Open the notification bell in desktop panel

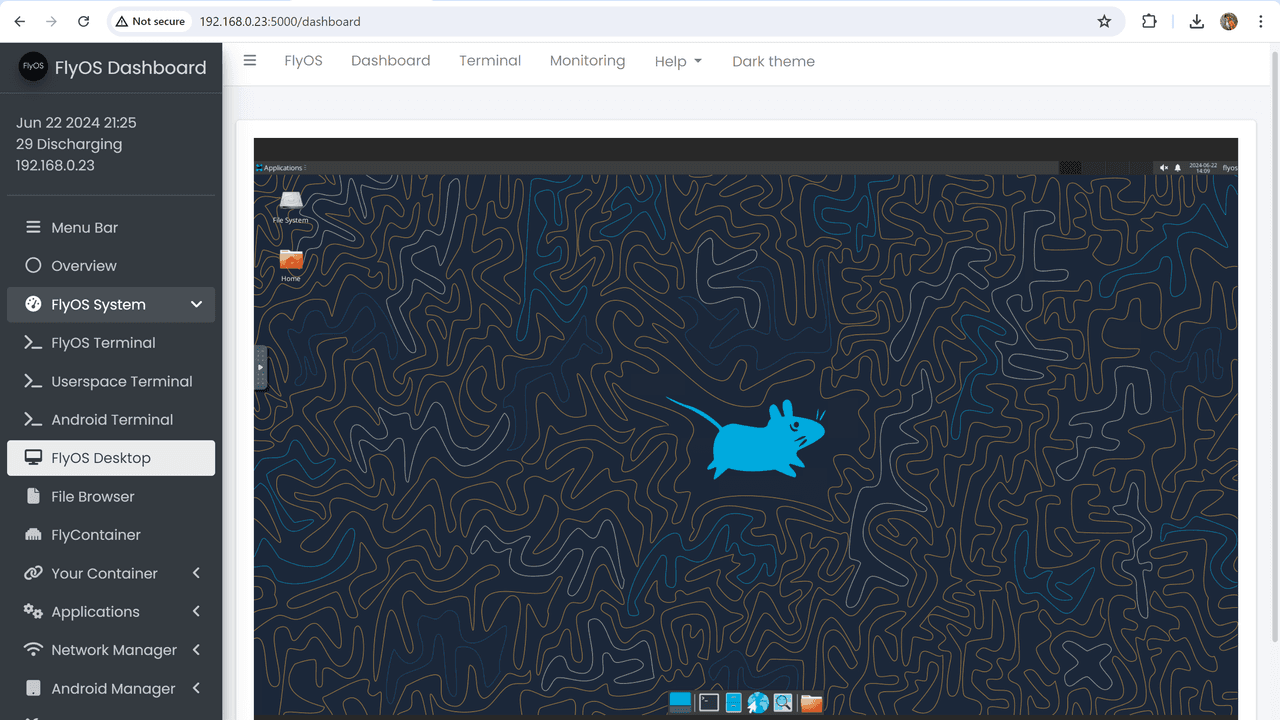[x=1178, y=168]
